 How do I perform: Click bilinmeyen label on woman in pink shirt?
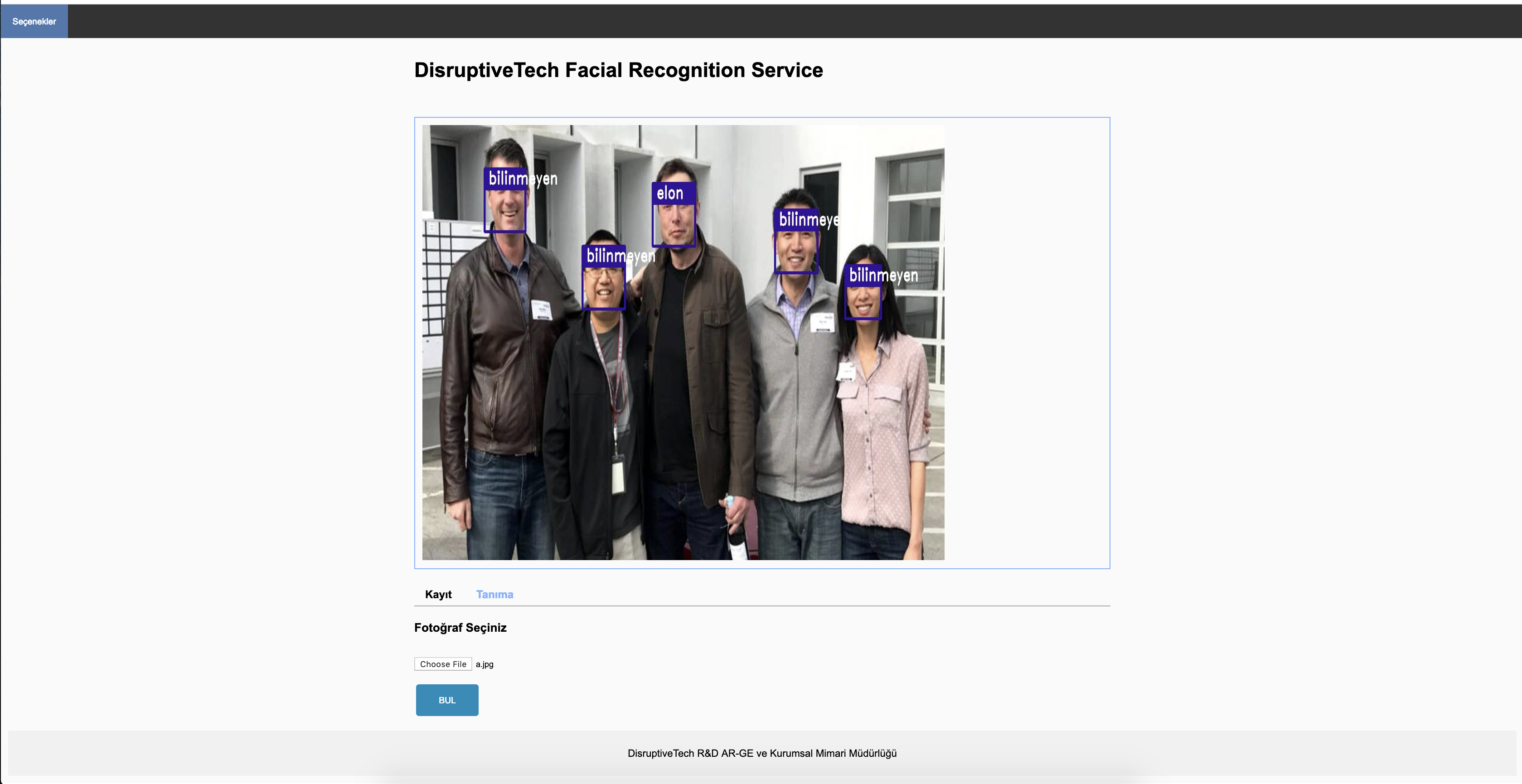click(x=883, y=276)
